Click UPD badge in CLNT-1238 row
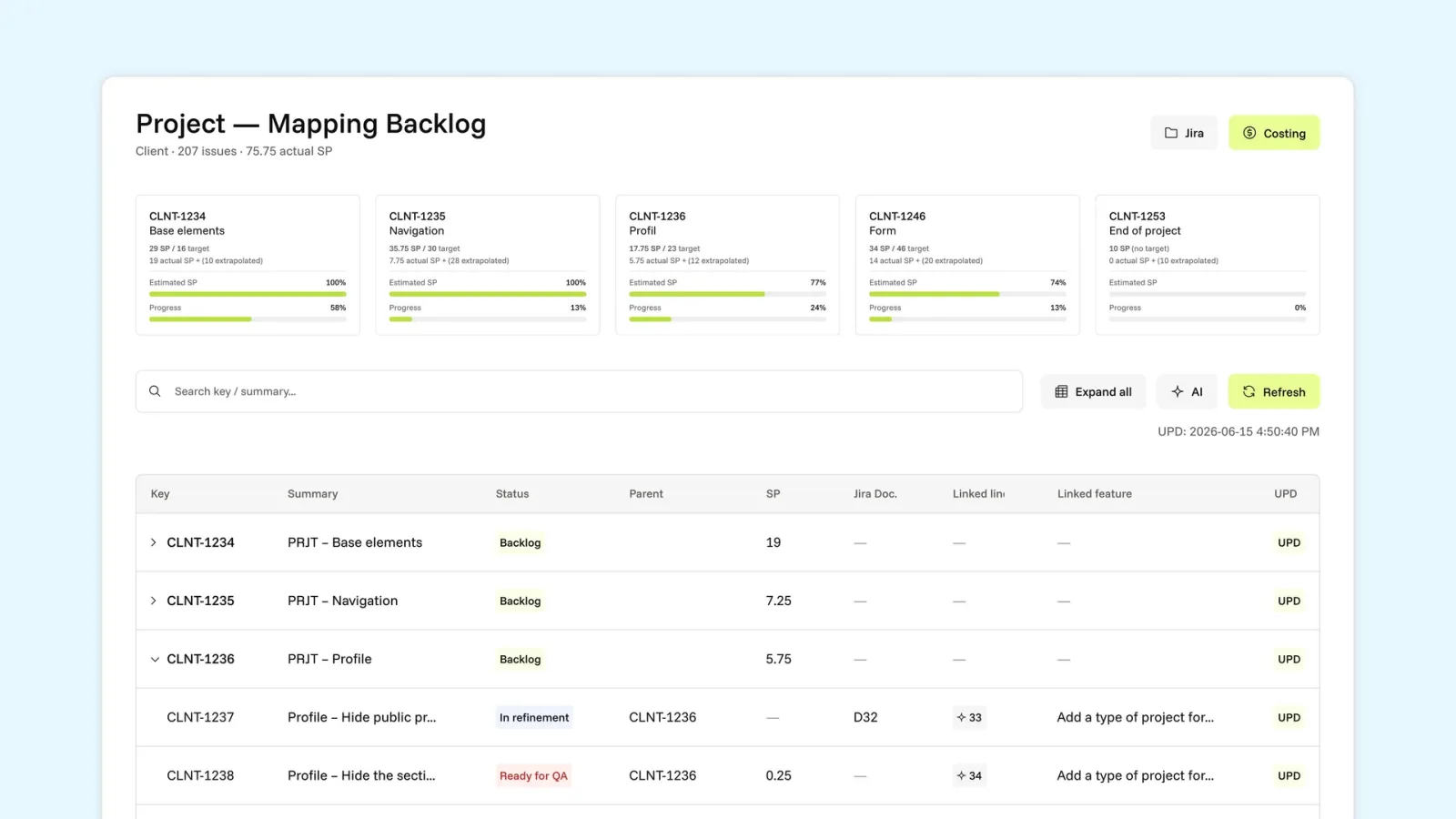Viewport: 1456px width, 819px height. pyautogui.click(x=1289, y=775)
